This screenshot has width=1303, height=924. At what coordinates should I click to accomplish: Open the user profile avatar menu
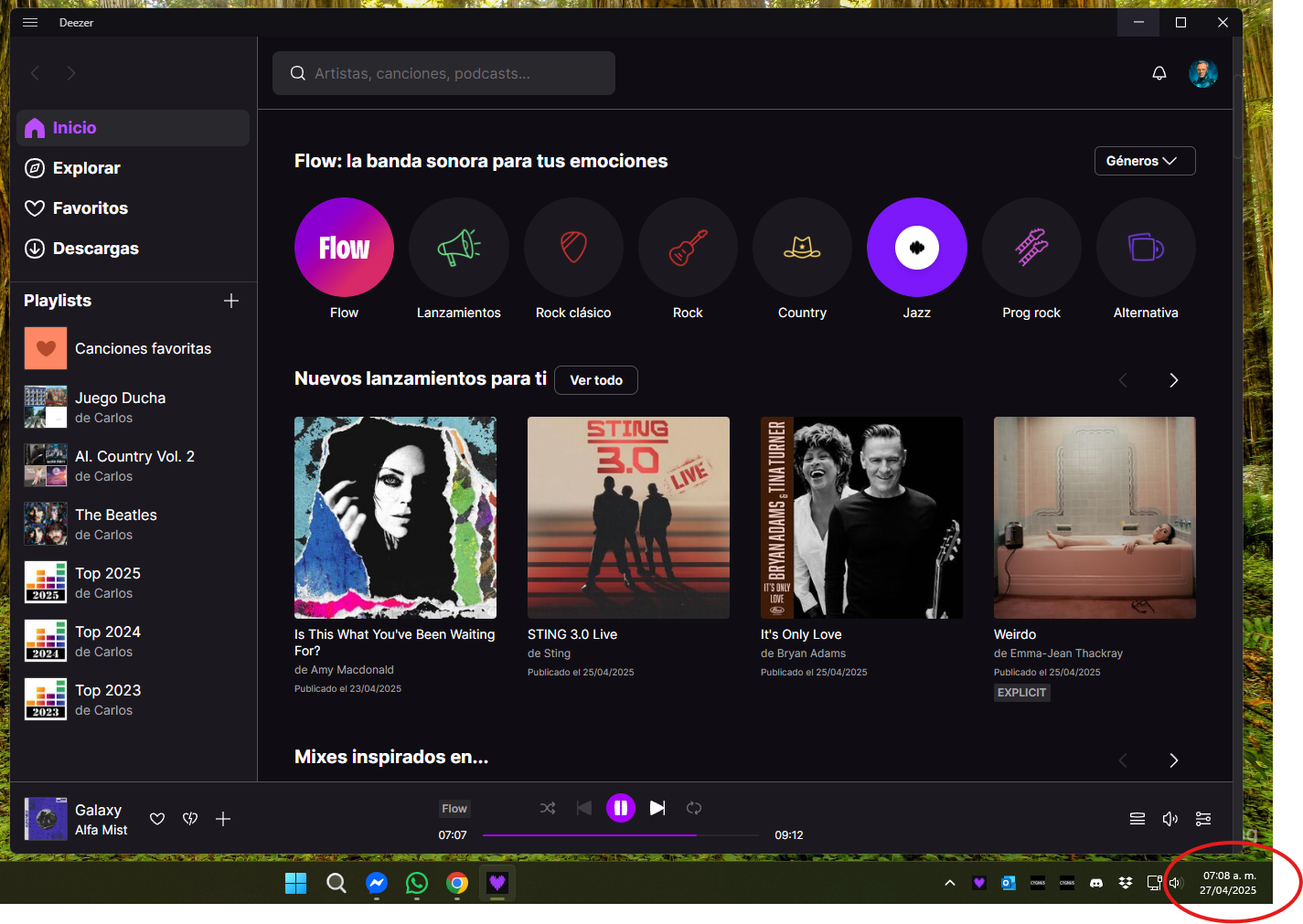coord(1203,73)
